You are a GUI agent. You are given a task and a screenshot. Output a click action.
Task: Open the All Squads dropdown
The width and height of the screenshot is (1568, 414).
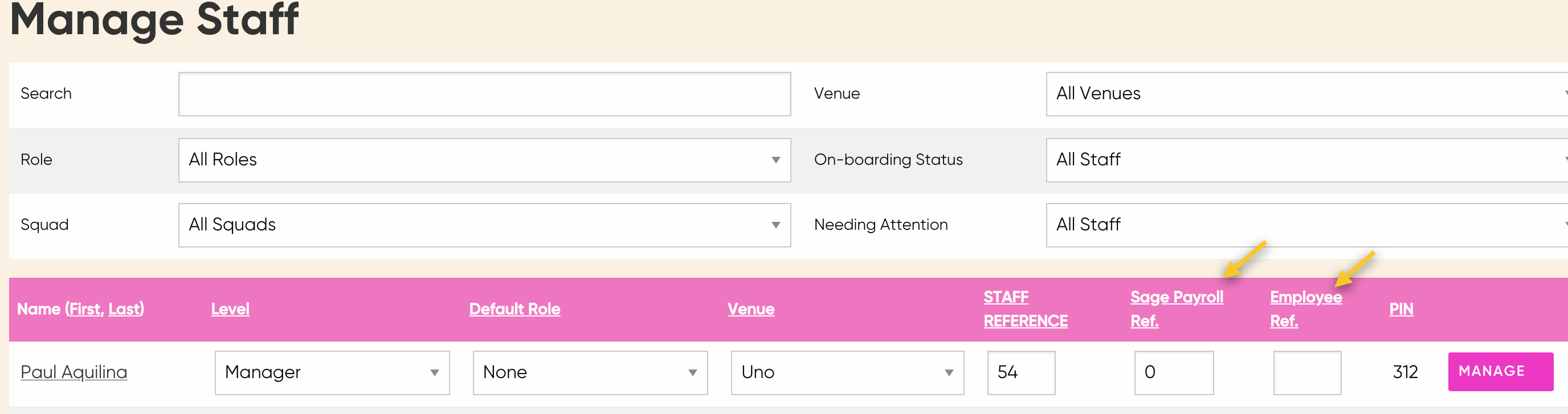pos(484,225)
